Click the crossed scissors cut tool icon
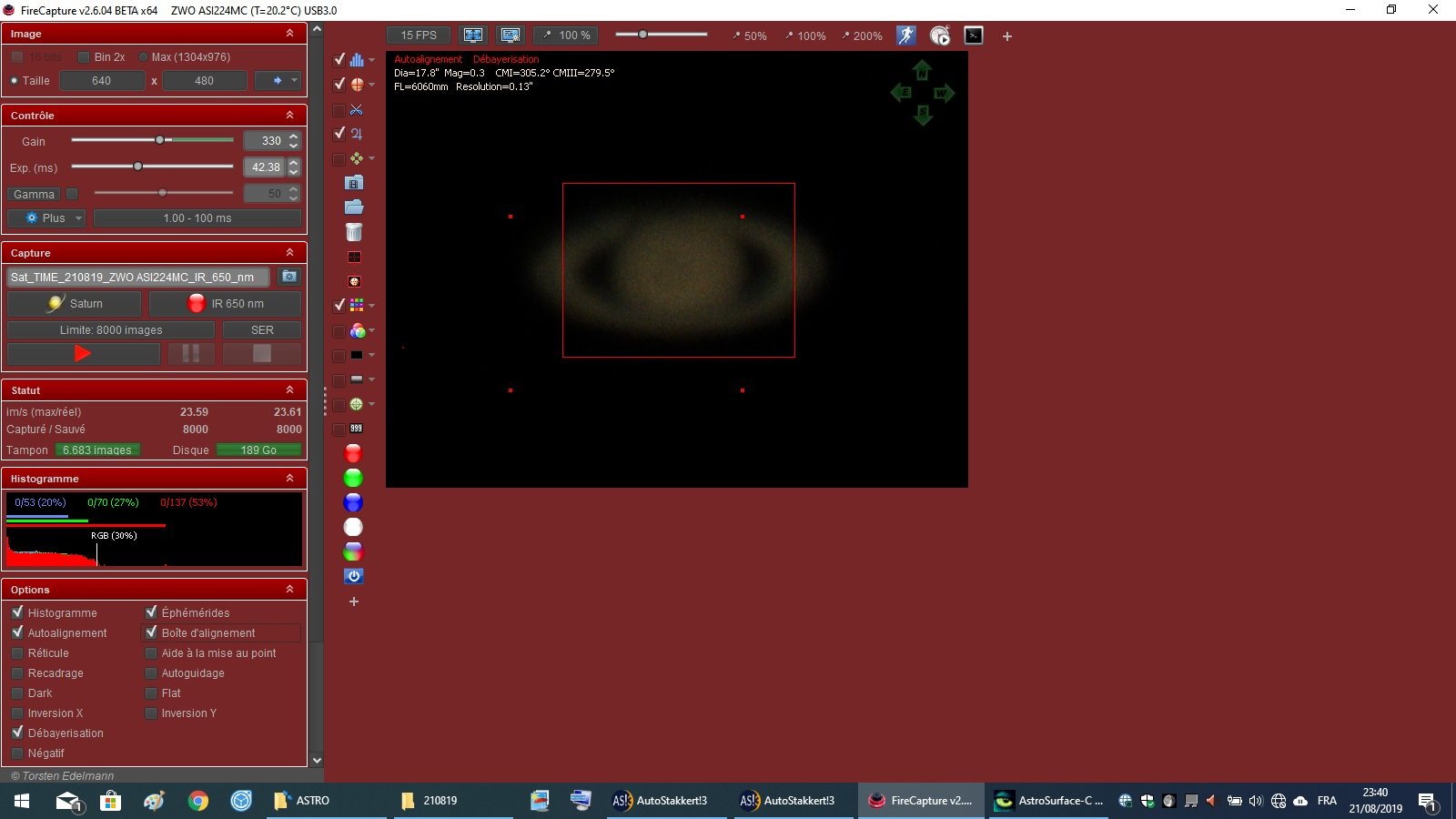This screenshot has width=1456, height=819. 356,109
